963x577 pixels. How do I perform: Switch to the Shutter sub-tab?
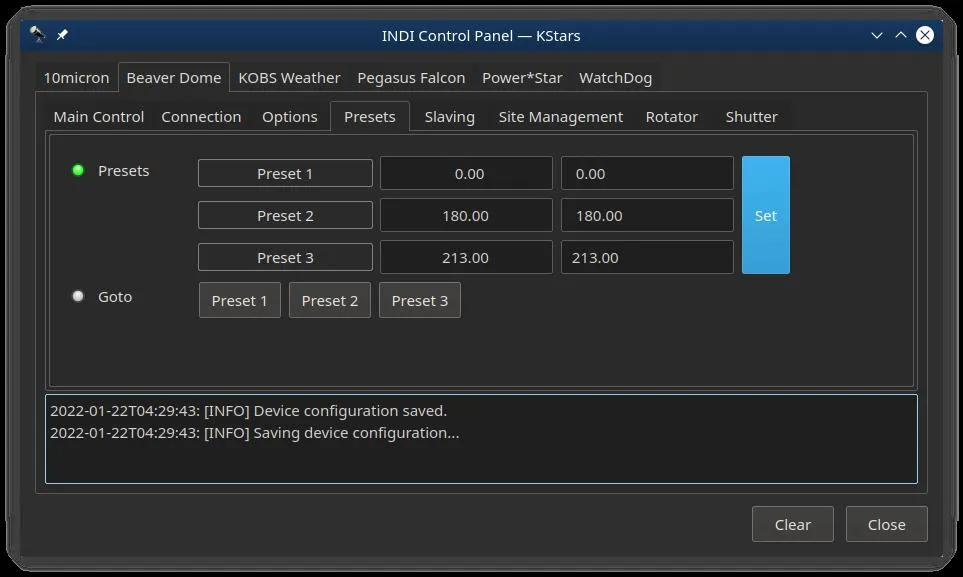pyautogui.click(x=752, y=117)
